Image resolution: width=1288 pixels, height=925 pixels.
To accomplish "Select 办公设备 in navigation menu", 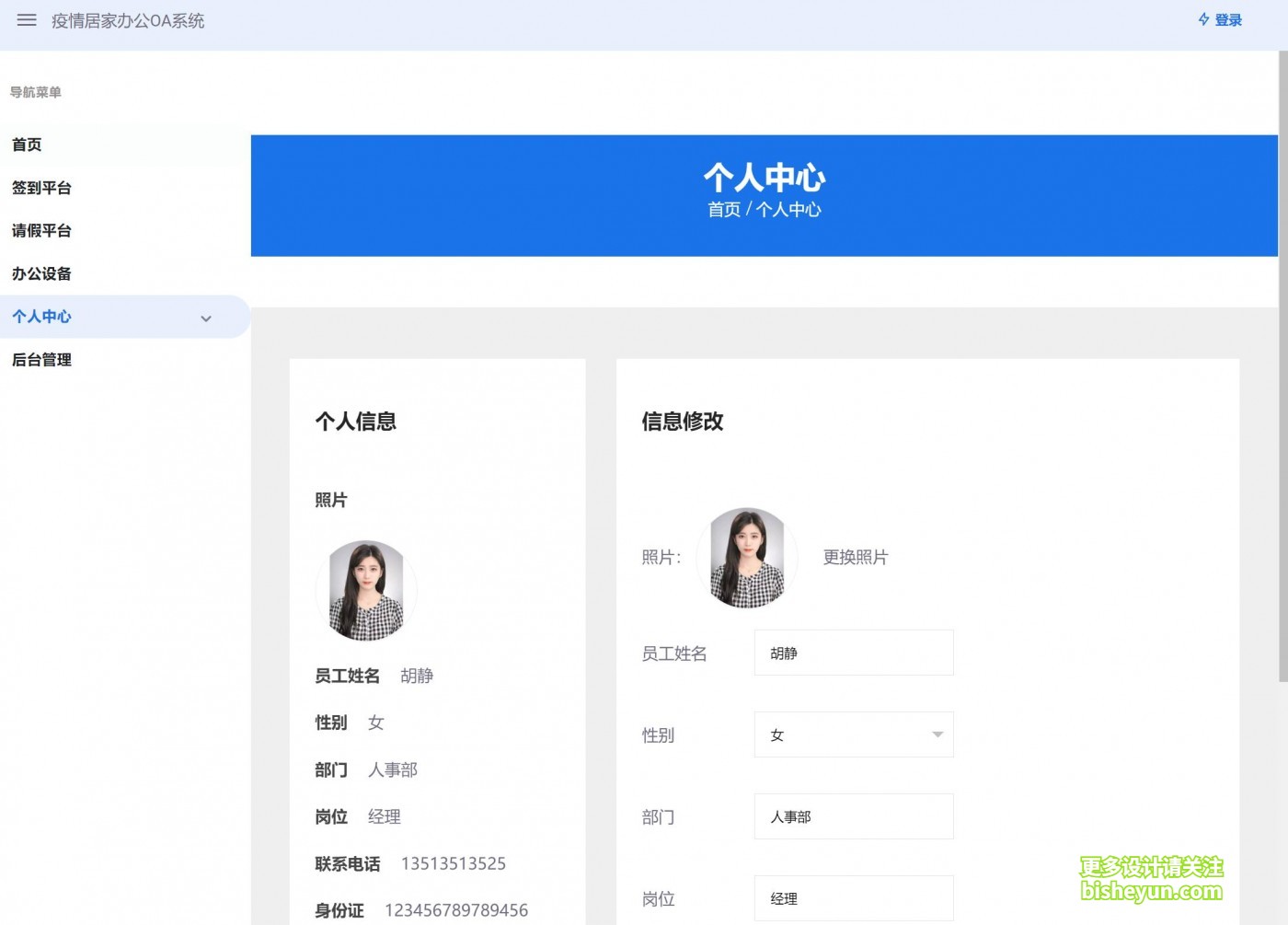I will pyautogui.click(x=125, y=273).
